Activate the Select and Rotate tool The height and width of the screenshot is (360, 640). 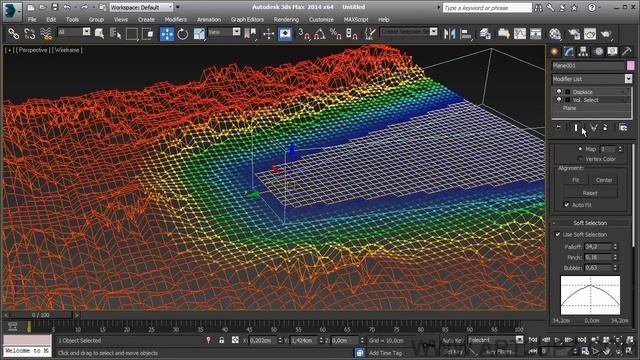[183, 34]
